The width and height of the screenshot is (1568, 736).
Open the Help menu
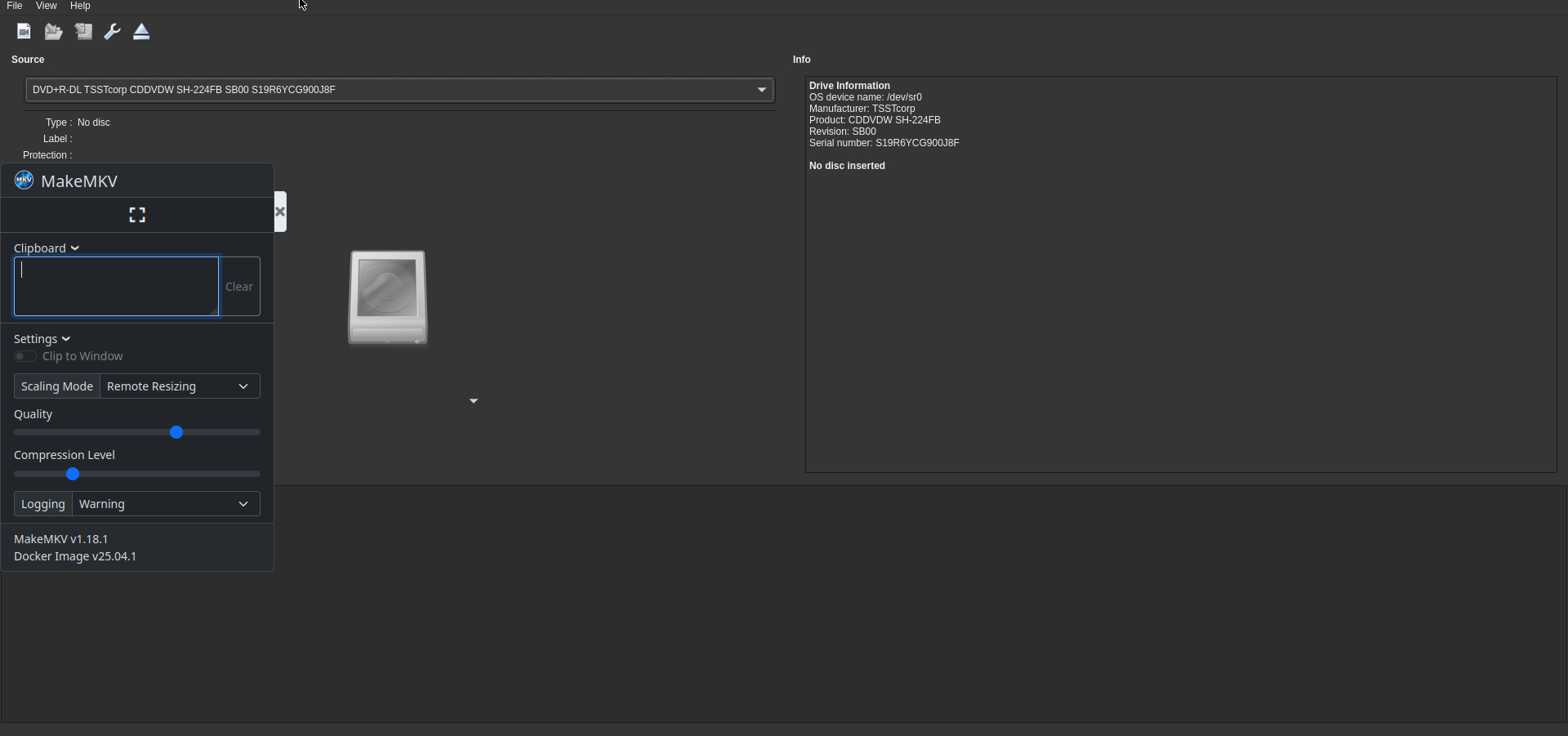tap(80, 6)
